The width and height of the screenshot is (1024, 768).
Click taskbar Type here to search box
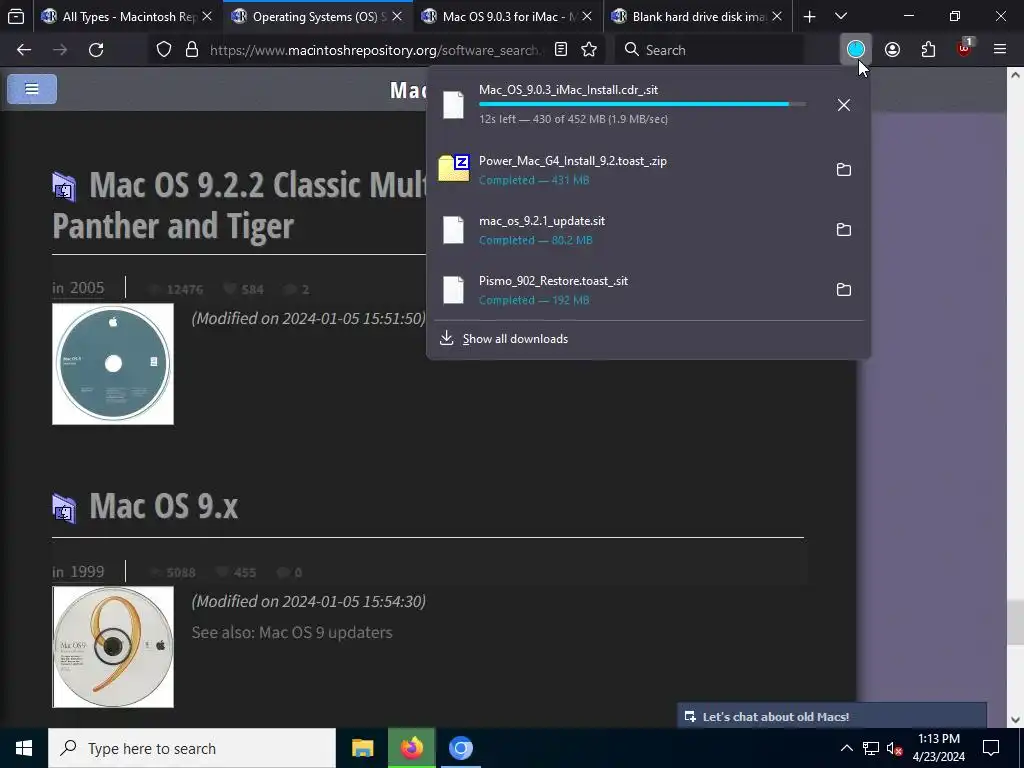(192, 748)
